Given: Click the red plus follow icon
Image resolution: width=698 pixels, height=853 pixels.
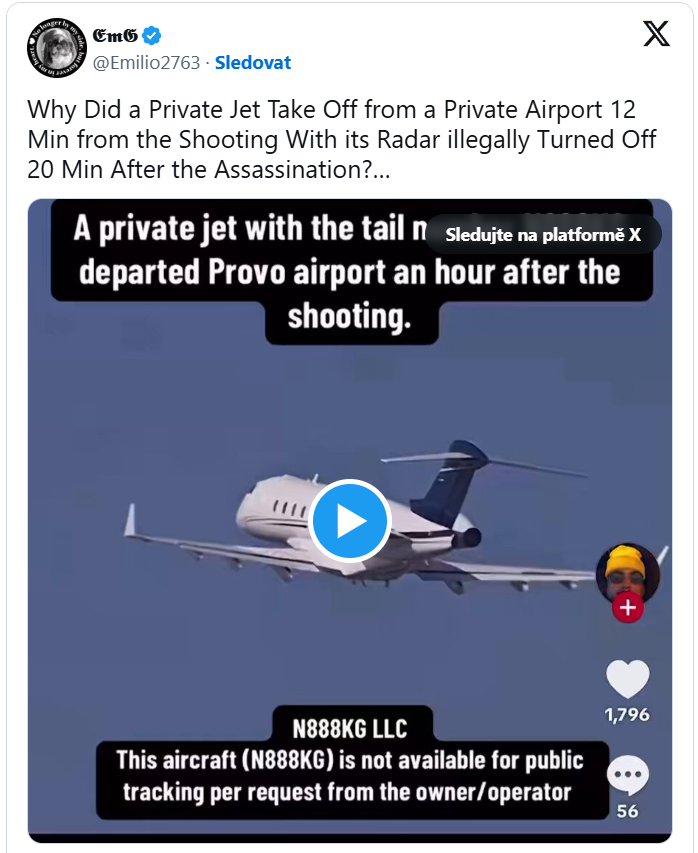Looking at the screenshot, I should pos(628,607).
